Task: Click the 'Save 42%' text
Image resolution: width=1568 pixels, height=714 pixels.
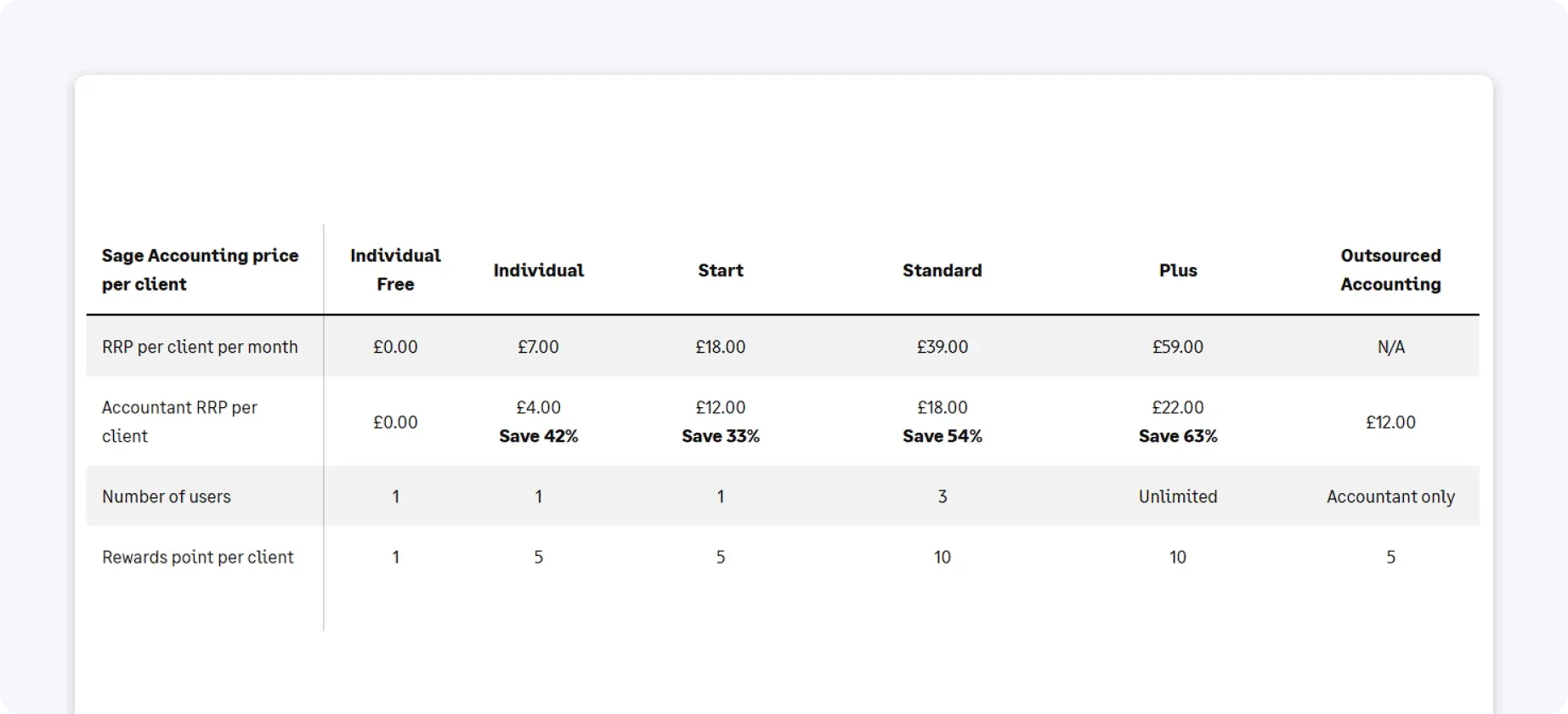Action: (538, 436)
